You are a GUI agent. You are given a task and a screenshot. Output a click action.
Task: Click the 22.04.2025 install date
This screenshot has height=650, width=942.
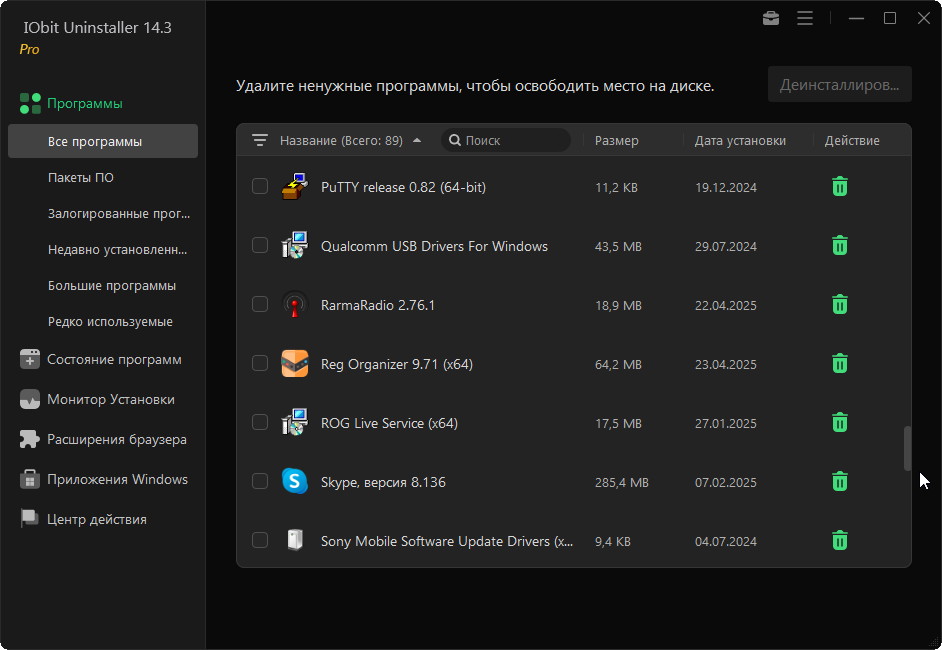726,305
